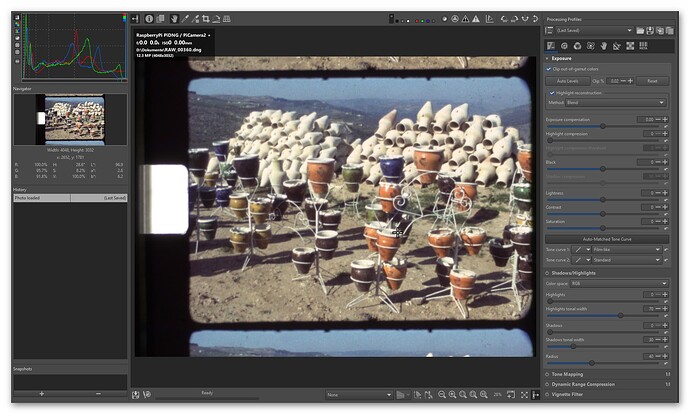Flip image horizontally
The image size is (690, 414).
pyautogui.click(x=525, y=19)
